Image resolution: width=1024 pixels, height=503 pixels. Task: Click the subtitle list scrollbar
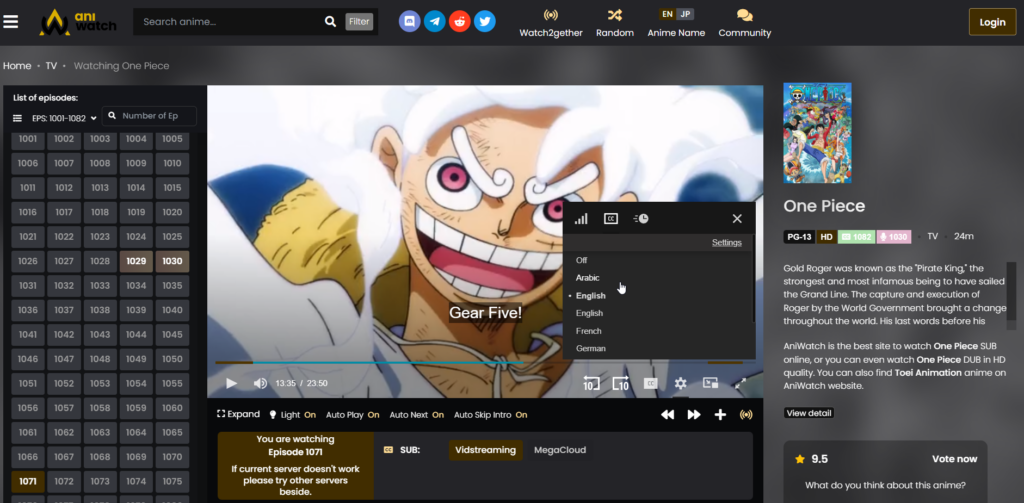(754, 278)
